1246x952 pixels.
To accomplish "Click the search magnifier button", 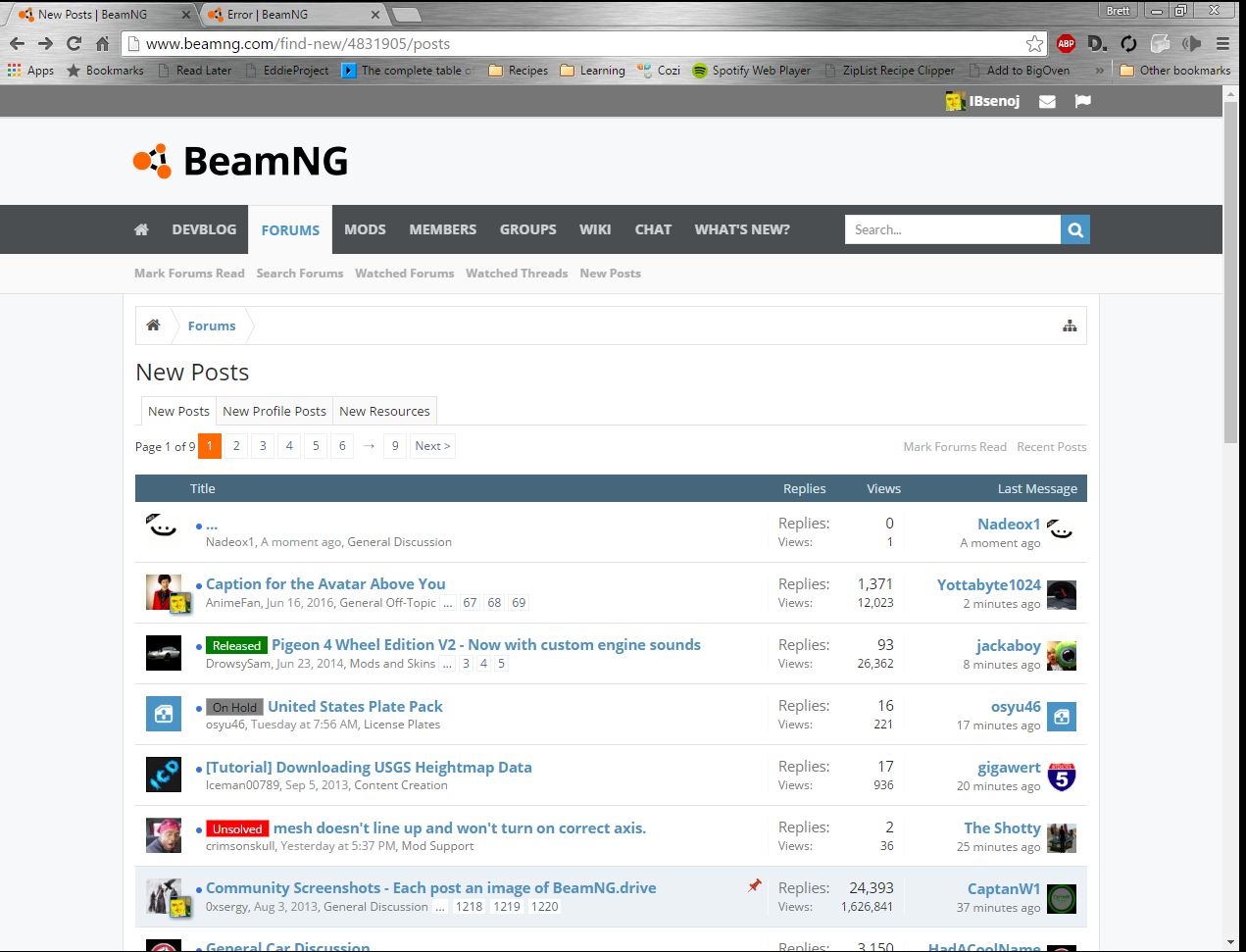I will click(x=1075, y=229).
